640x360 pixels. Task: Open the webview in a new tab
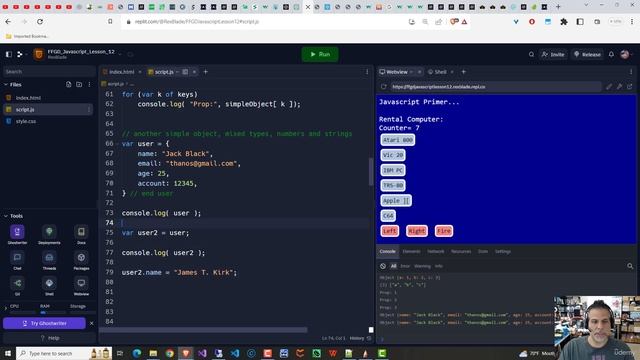[x=630, y=87]
